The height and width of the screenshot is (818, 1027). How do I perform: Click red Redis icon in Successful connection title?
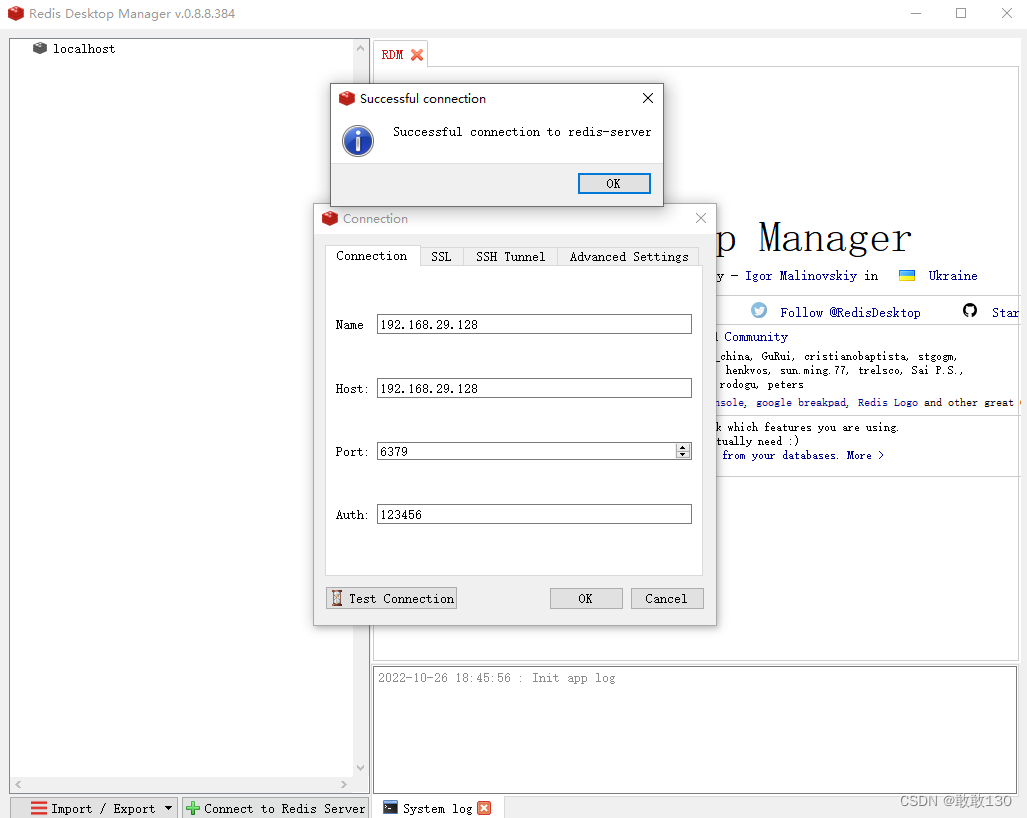coord(346,98)
